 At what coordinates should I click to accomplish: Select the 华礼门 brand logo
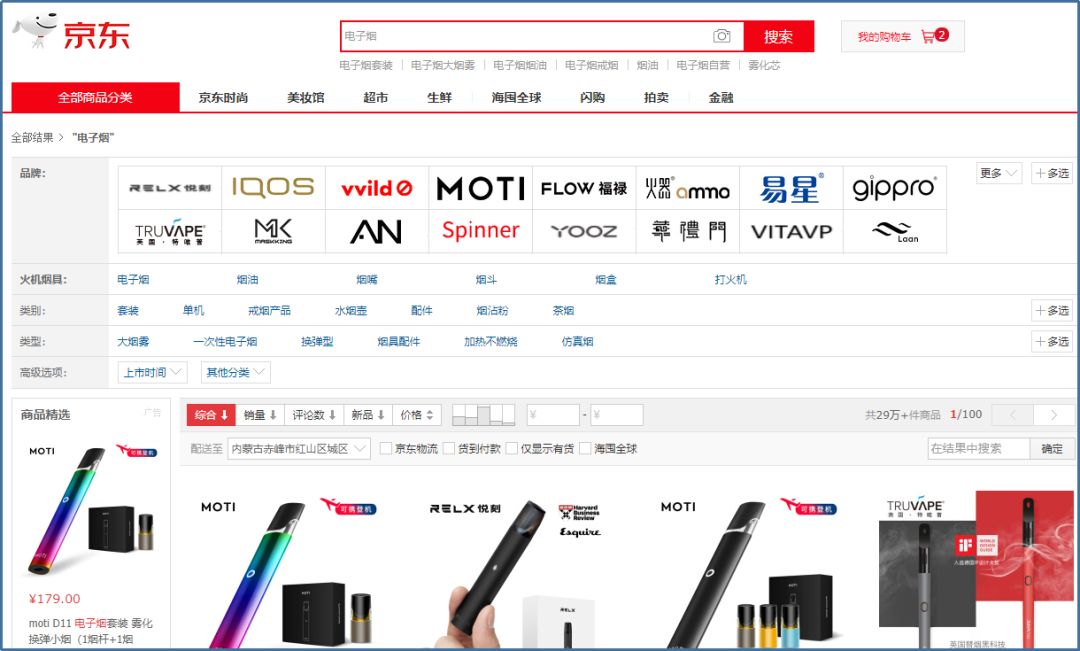click(687, 231)
